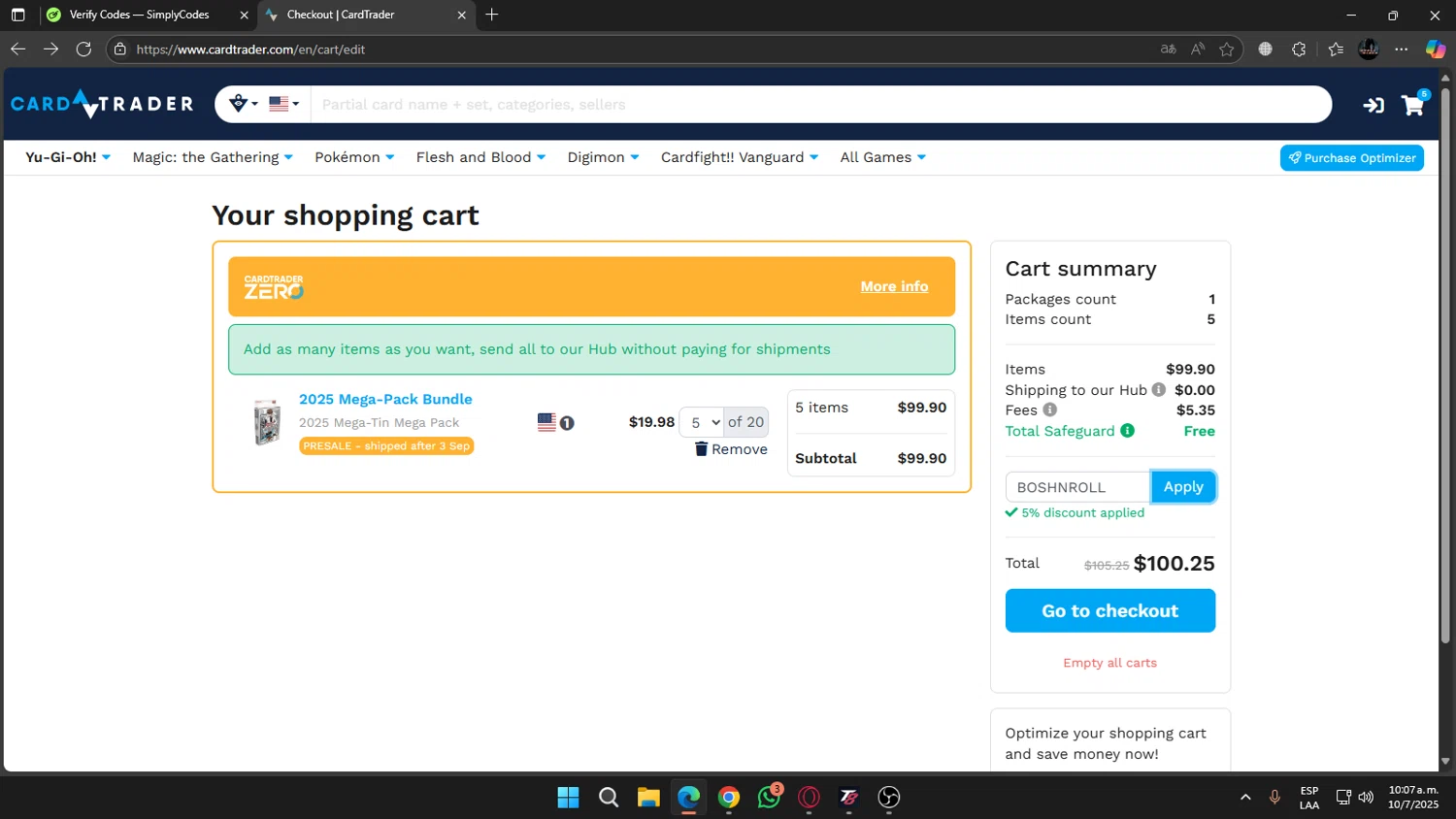
Task: Open WhatsApp from taskbar
Action: (769, 798)
